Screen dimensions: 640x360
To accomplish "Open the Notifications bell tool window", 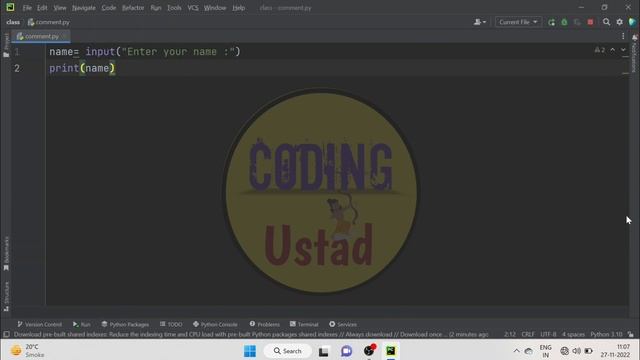I will pyautogui.click(x=635, y=53).
